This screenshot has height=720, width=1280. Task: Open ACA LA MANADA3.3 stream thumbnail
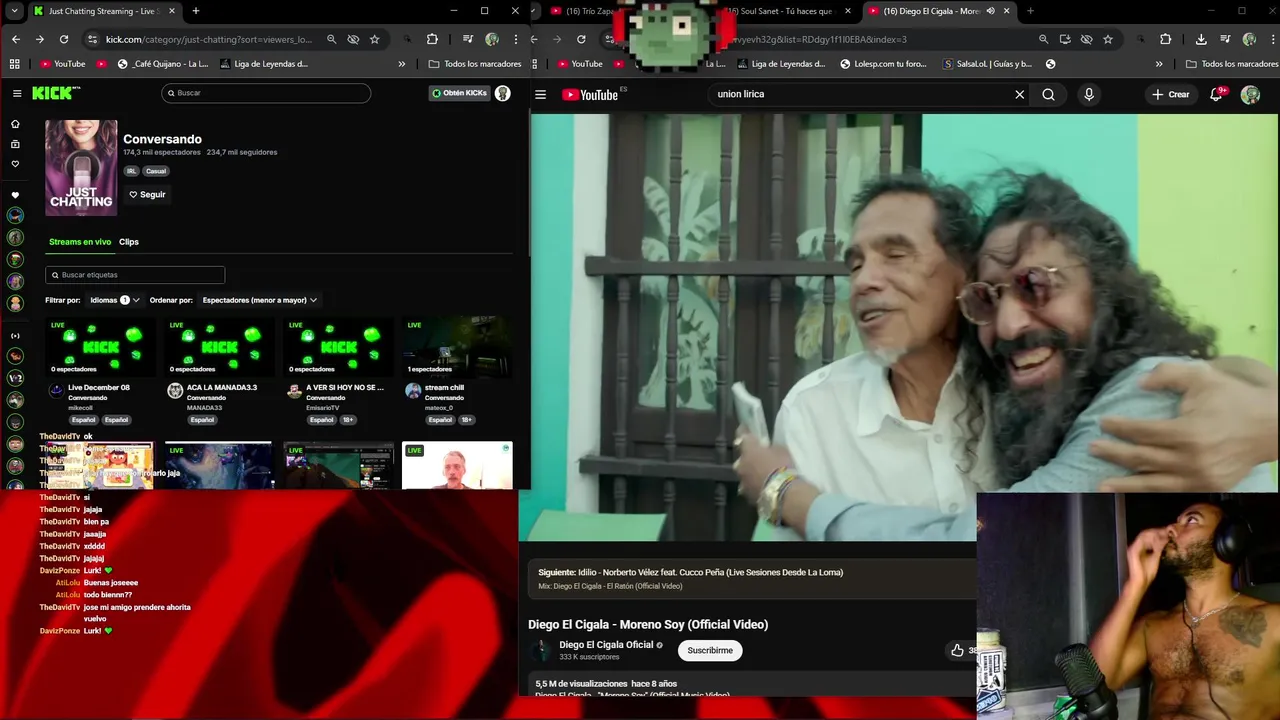point(219,346)
